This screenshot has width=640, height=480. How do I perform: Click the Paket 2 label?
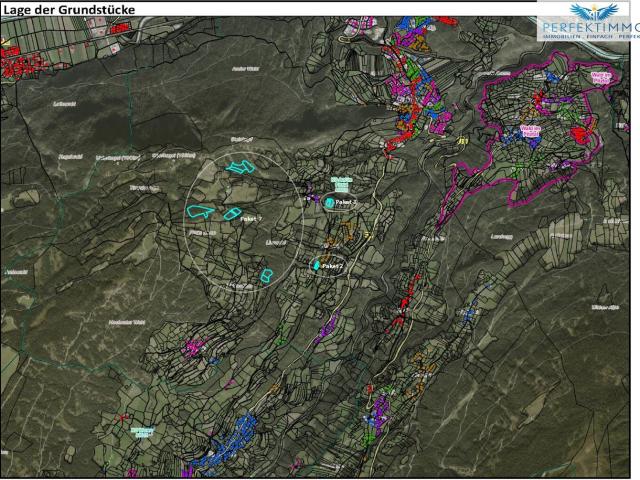(x=333, y=266)
